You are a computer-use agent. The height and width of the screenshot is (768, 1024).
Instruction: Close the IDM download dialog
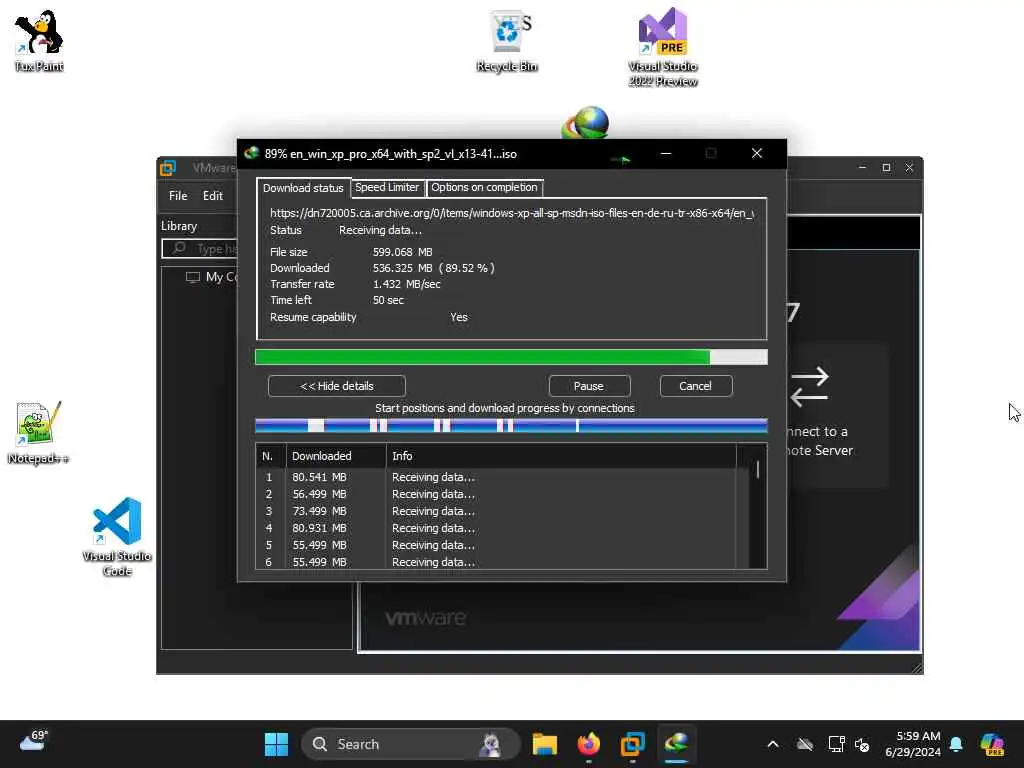(x=756, y=153)
